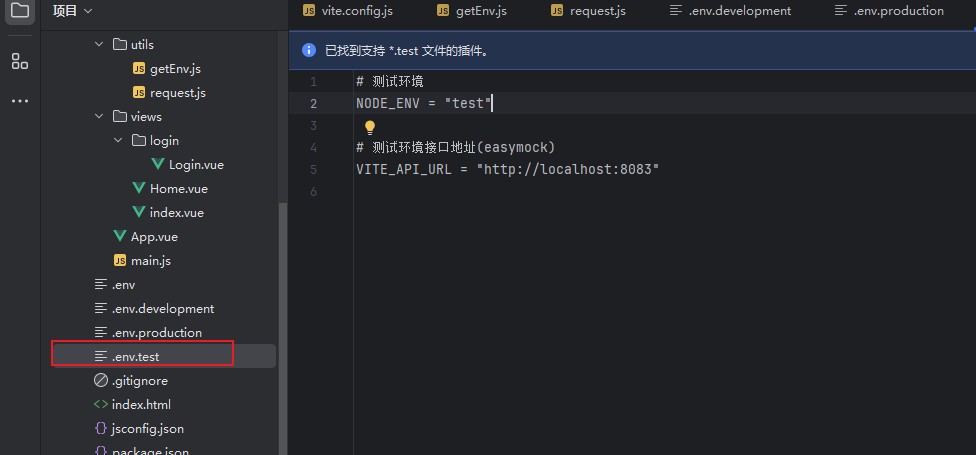Click the JS icon beside main.js
This screenshot has width=976, height=455.
pos(120,260)
